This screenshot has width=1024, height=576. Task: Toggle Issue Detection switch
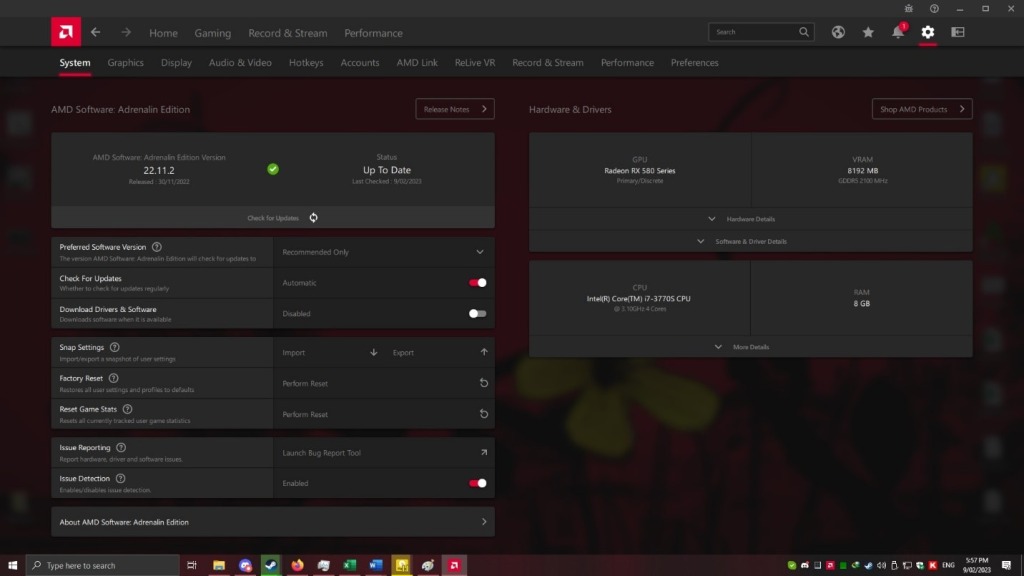pos(477,483)
